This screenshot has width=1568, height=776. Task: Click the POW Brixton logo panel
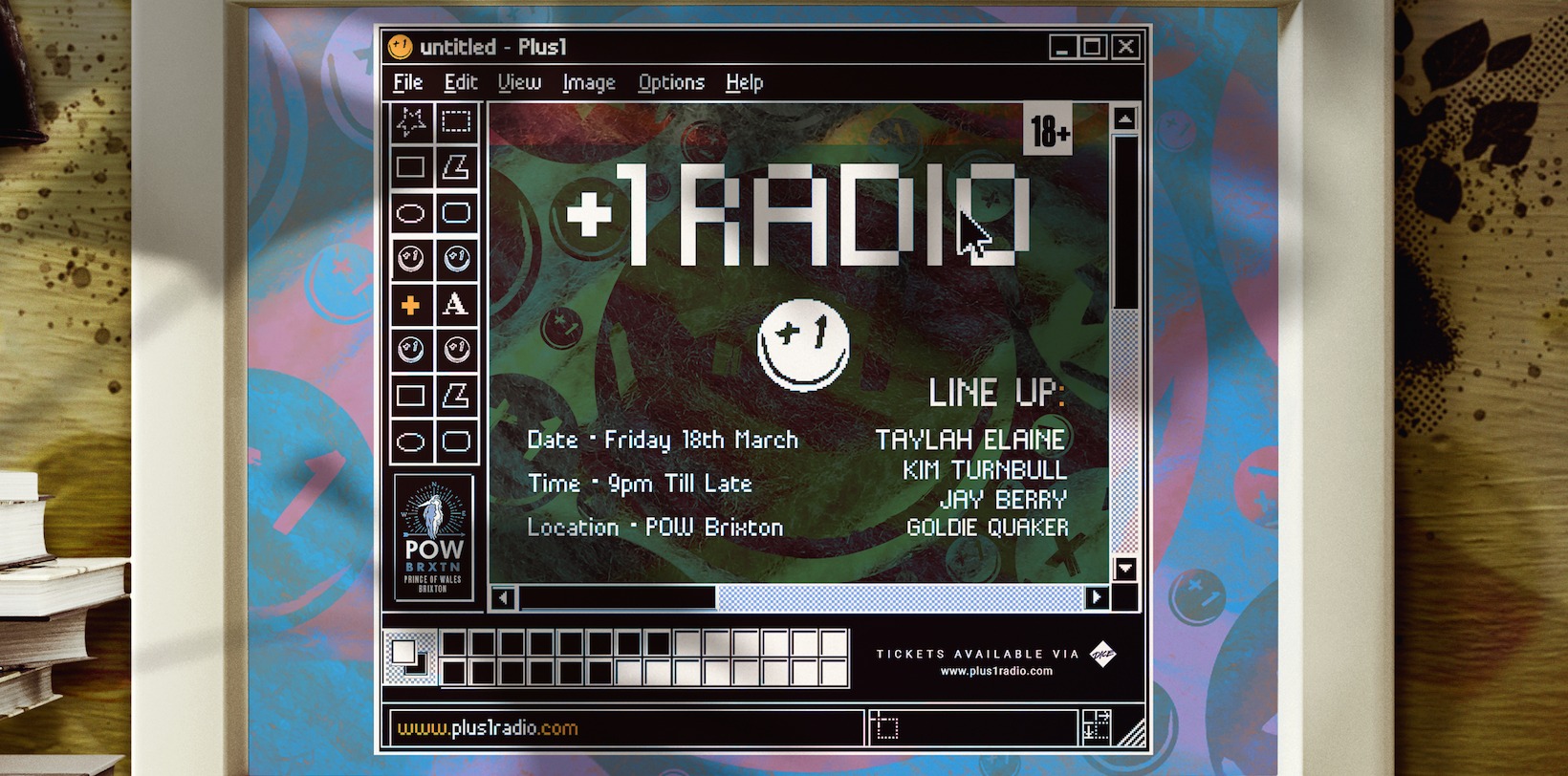pos(433,538)
